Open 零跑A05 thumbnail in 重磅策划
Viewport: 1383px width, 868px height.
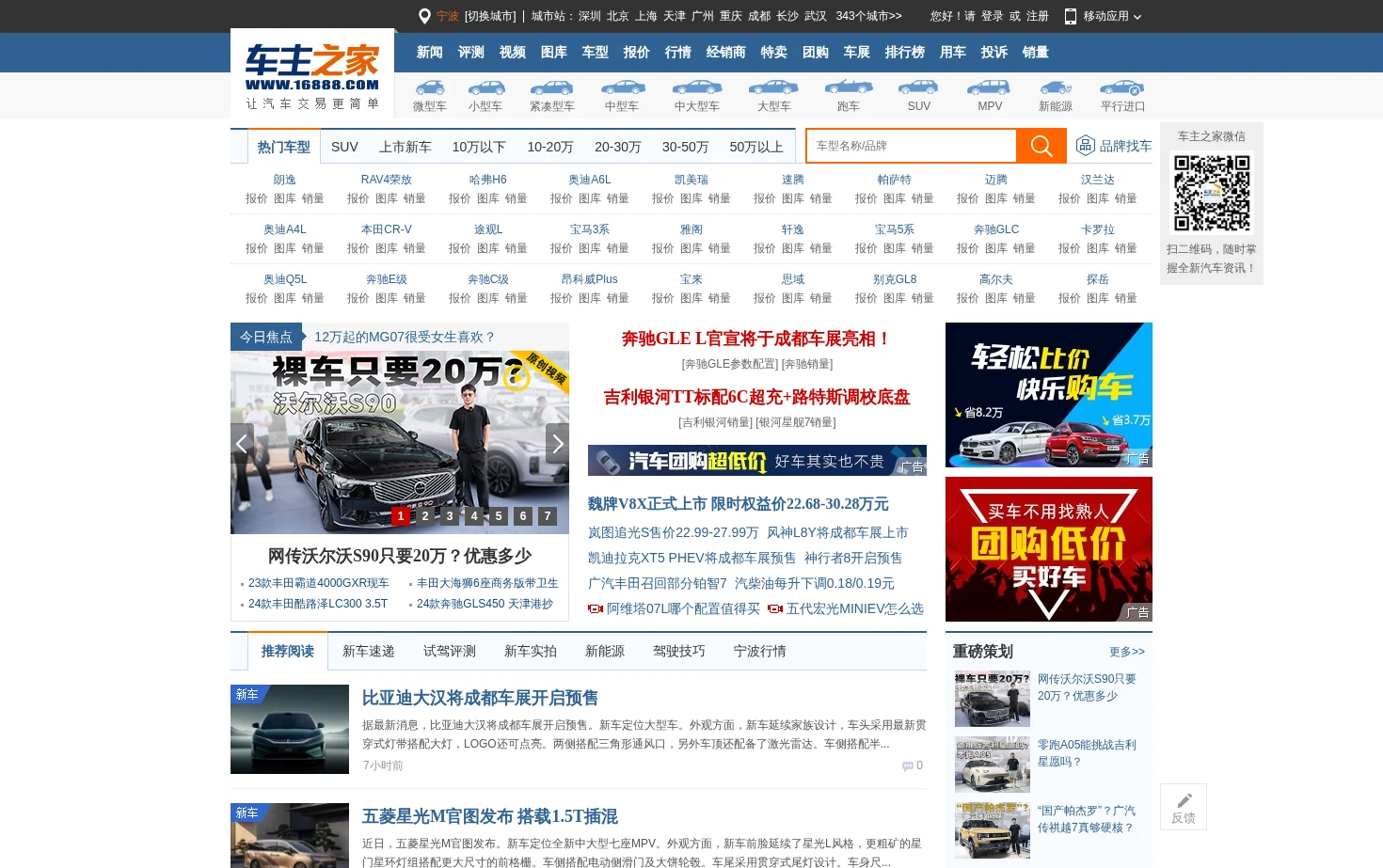(x=993, y=765)
